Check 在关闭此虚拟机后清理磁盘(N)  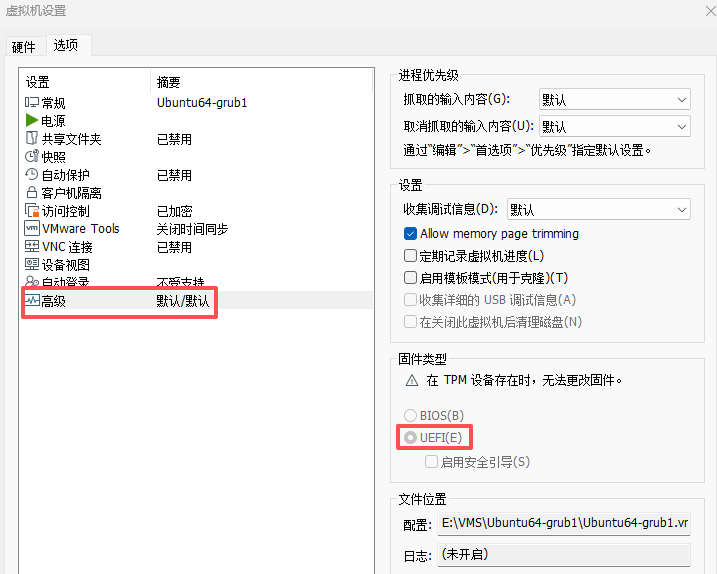pos(410,322)
